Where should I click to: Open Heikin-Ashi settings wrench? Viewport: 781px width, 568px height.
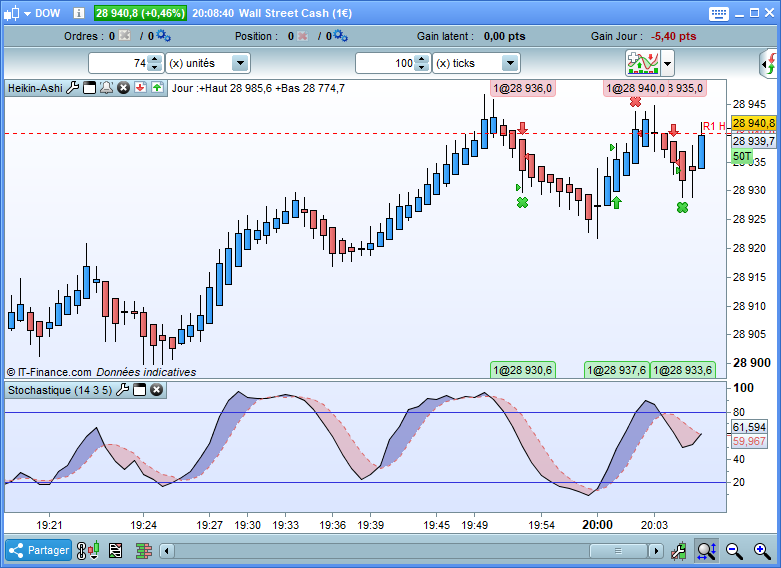click(73, 88)
